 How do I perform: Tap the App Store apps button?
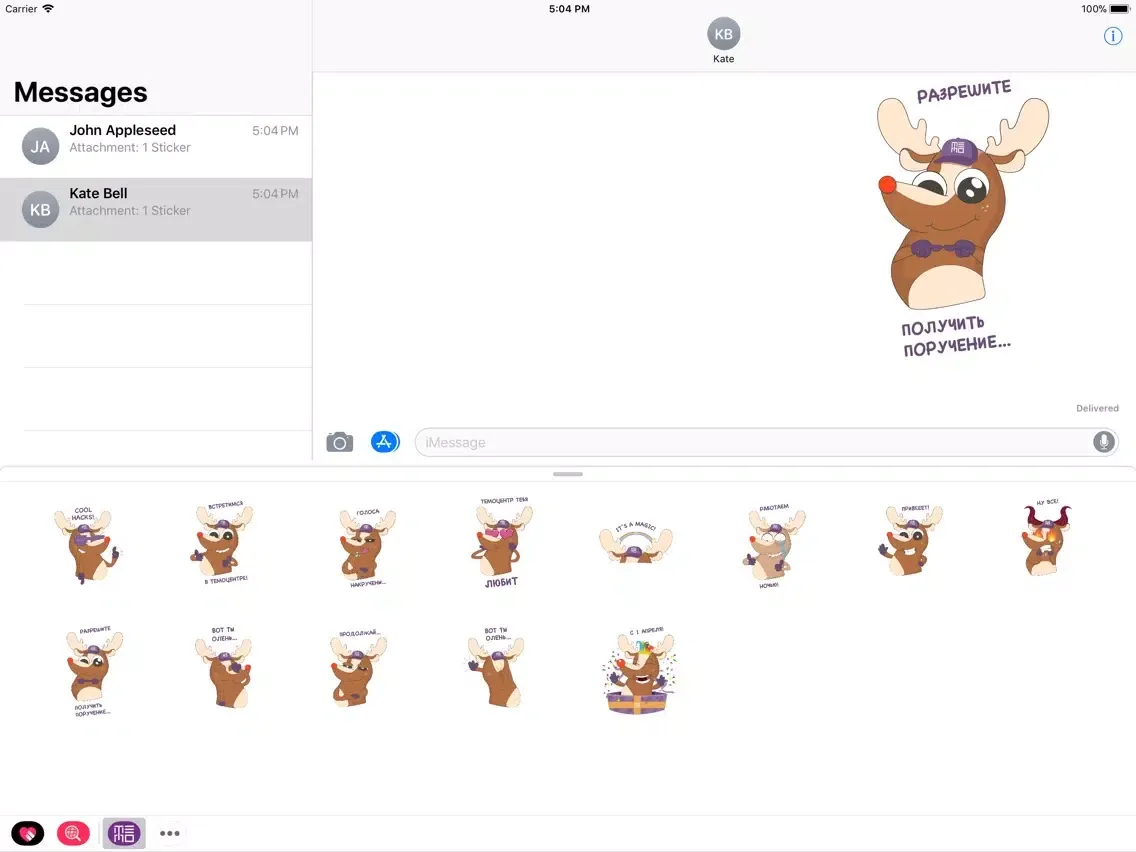point(385,442)
